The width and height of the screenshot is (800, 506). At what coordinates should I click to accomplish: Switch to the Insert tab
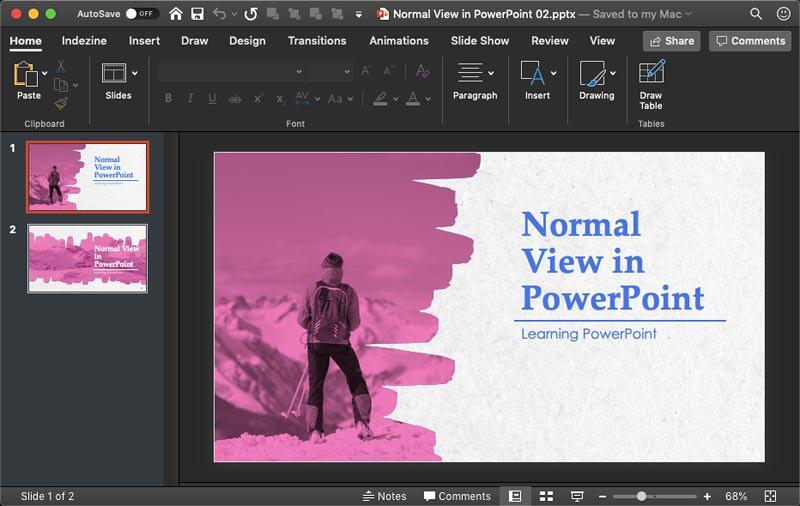(144, 41)
